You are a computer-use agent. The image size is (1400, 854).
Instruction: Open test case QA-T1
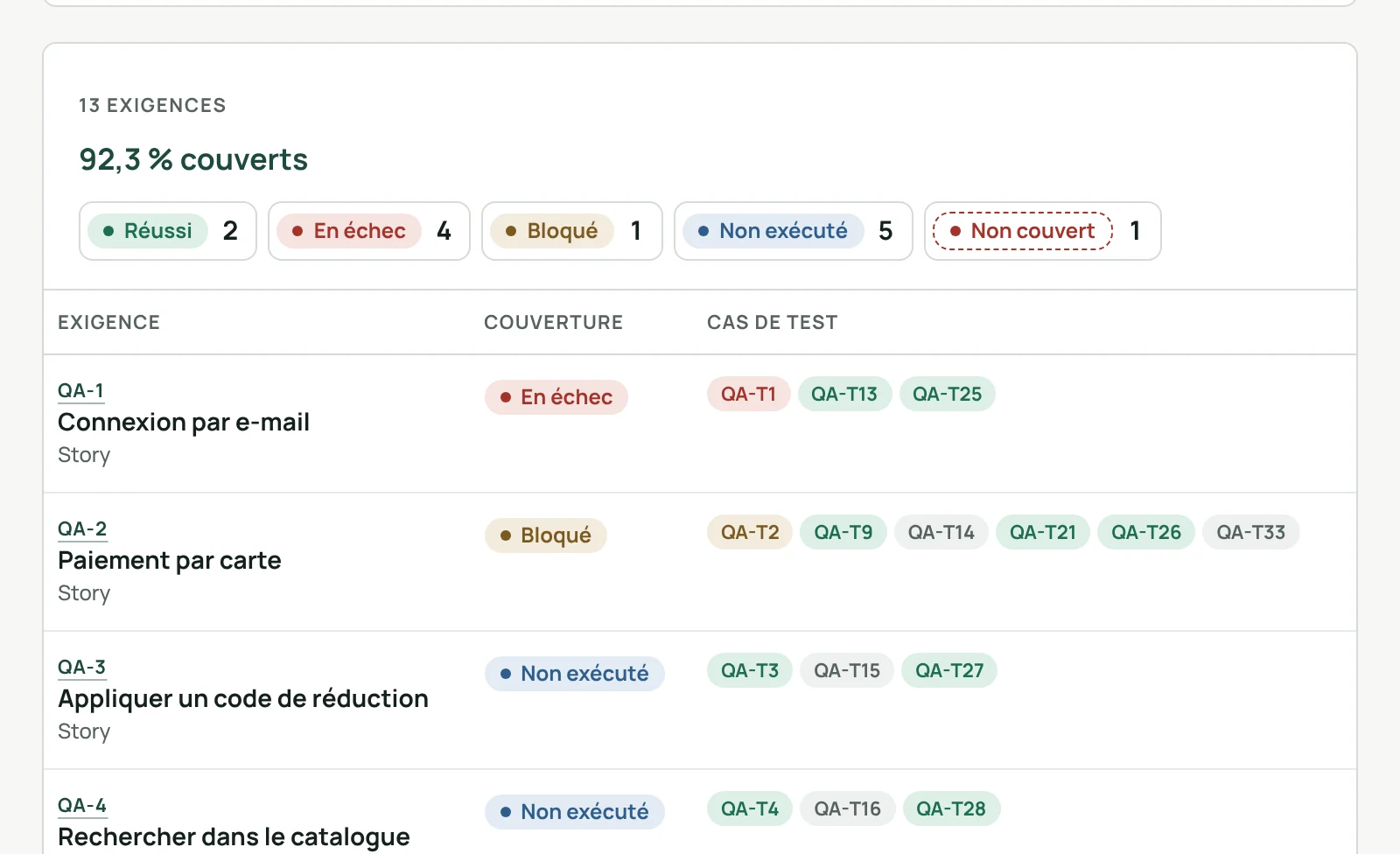tap(749, 394)
